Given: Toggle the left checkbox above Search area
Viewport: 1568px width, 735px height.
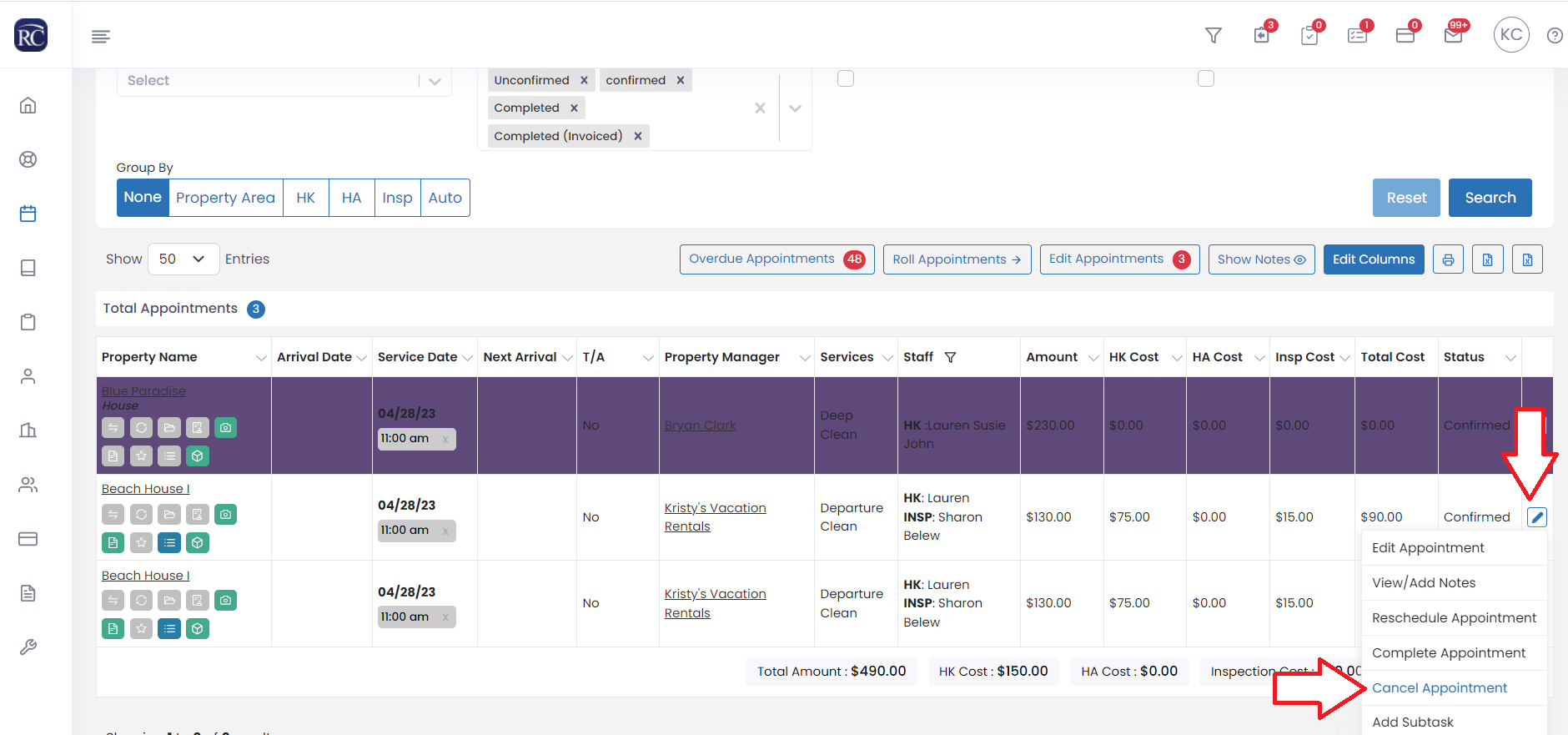Looking at the screenshot, I should (x=846, y=78).
